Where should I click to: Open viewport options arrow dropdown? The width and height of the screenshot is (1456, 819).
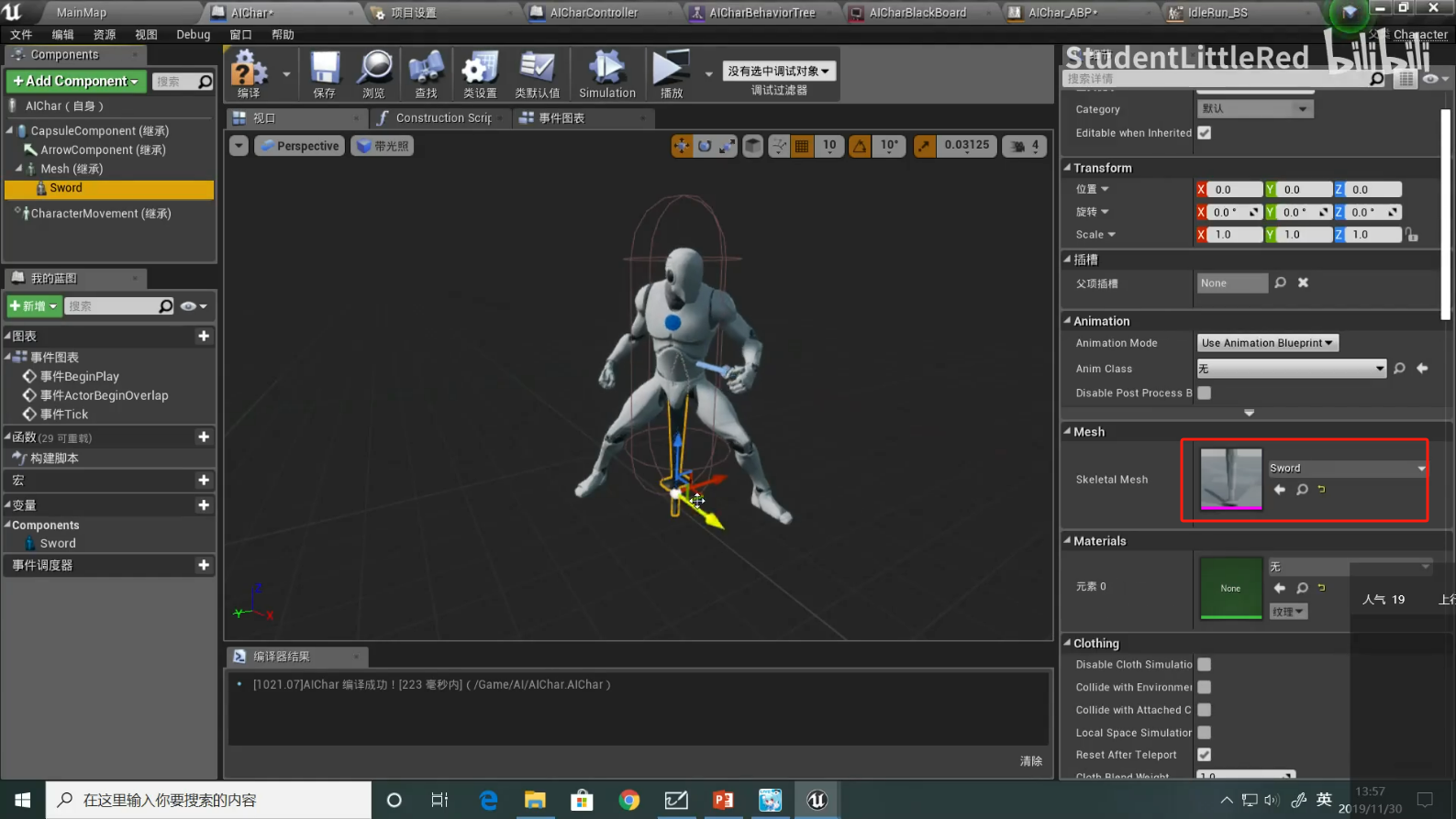pos(239,146)
